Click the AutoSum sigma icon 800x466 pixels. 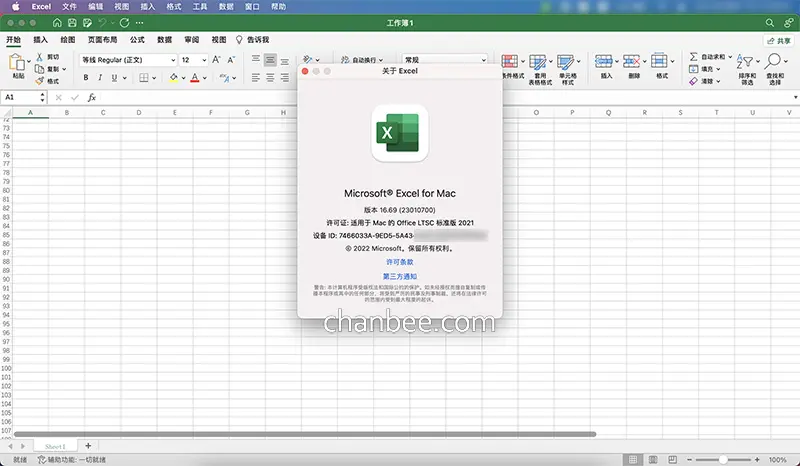pos(693,57)
